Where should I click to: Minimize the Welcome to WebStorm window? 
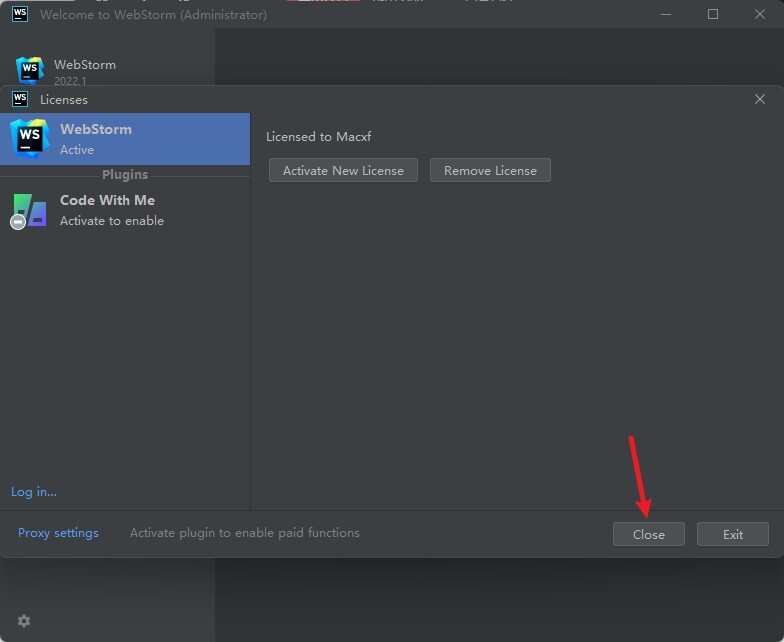[666, 14]
